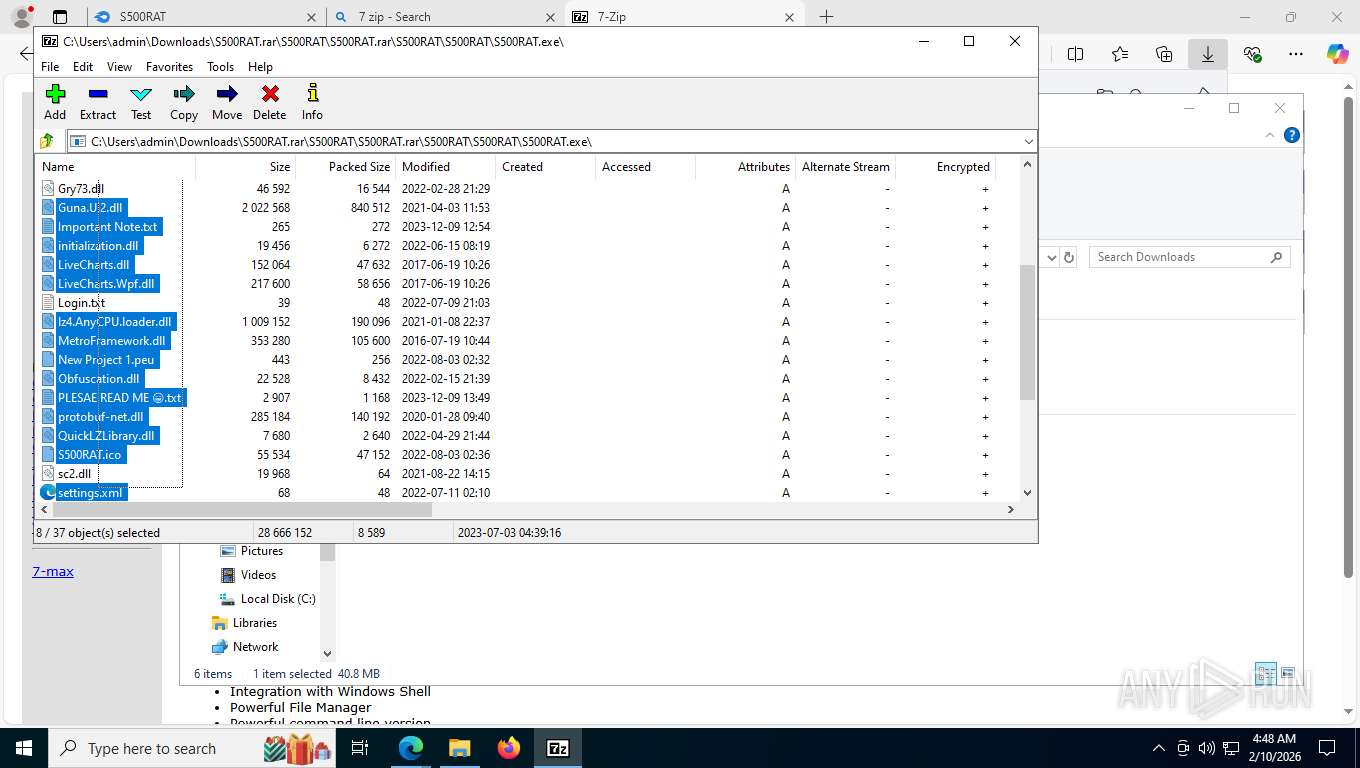Open the View menu
The height and width of the screenshot is (768, 1360).
point(119,67)
